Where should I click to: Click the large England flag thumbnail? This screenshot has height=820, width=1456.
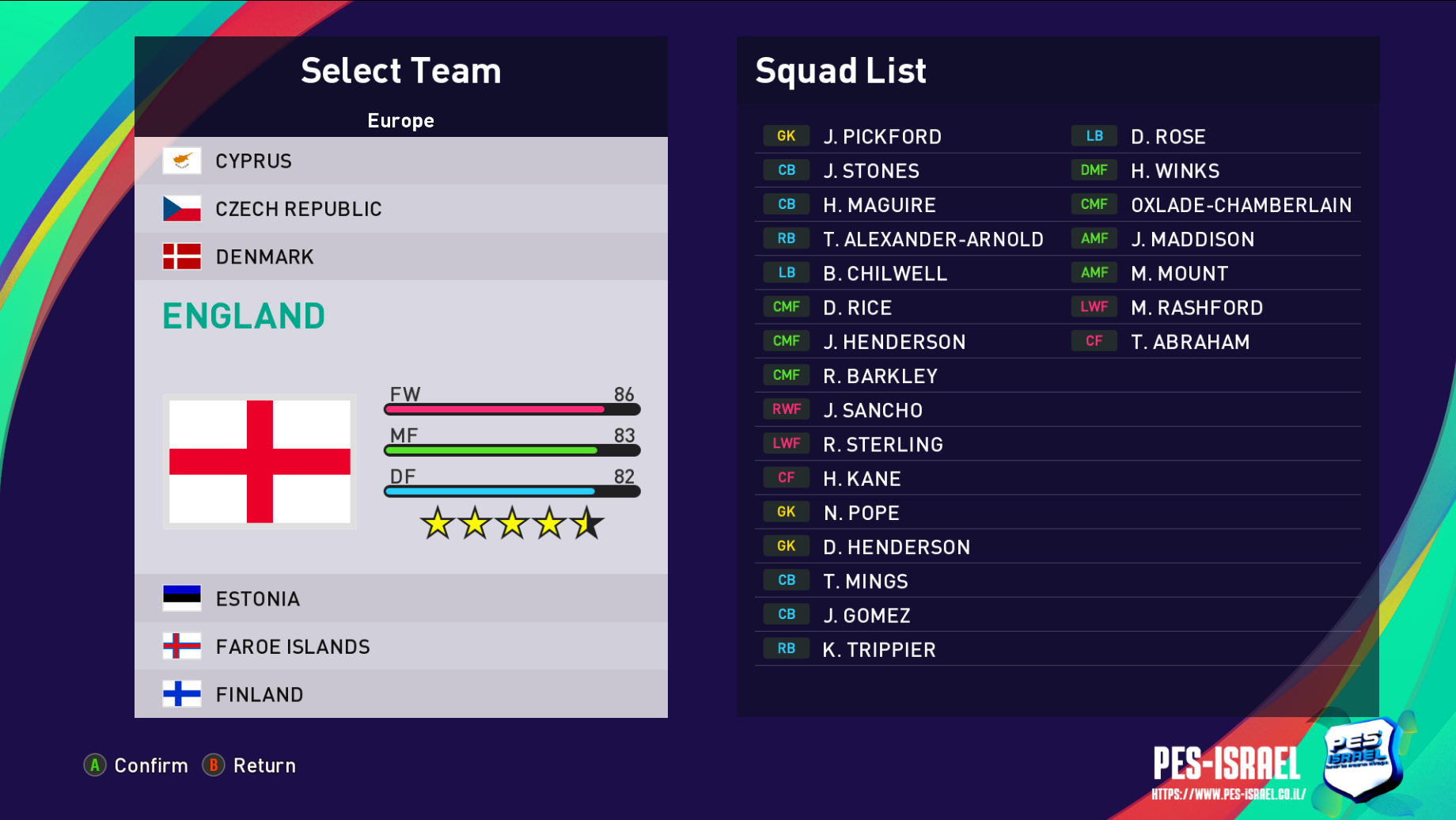pos(260,461)
